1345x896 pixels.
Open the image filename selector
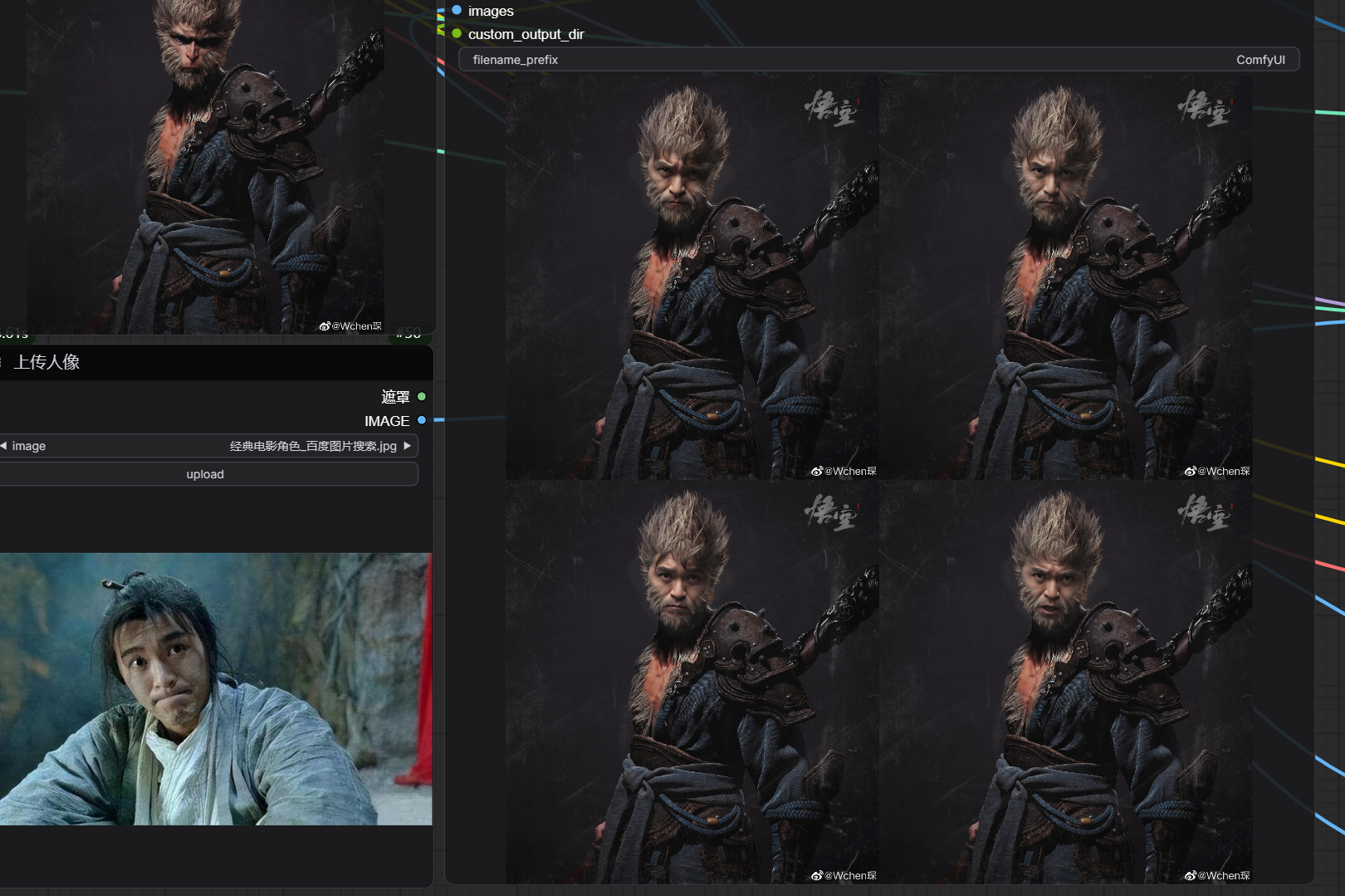coord(208,446)
